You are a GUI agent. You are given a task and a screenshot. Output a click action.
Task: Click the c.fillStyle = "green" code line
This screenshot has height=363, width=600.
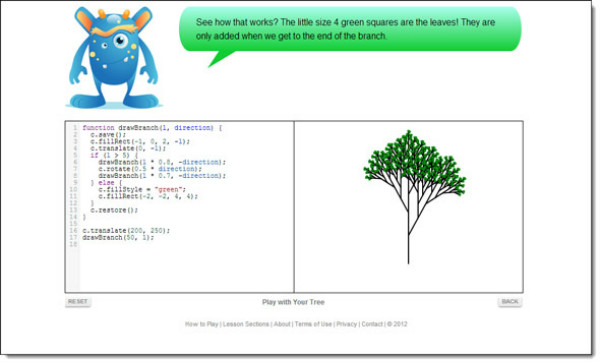pyautogui.click(x=142, y=189)
